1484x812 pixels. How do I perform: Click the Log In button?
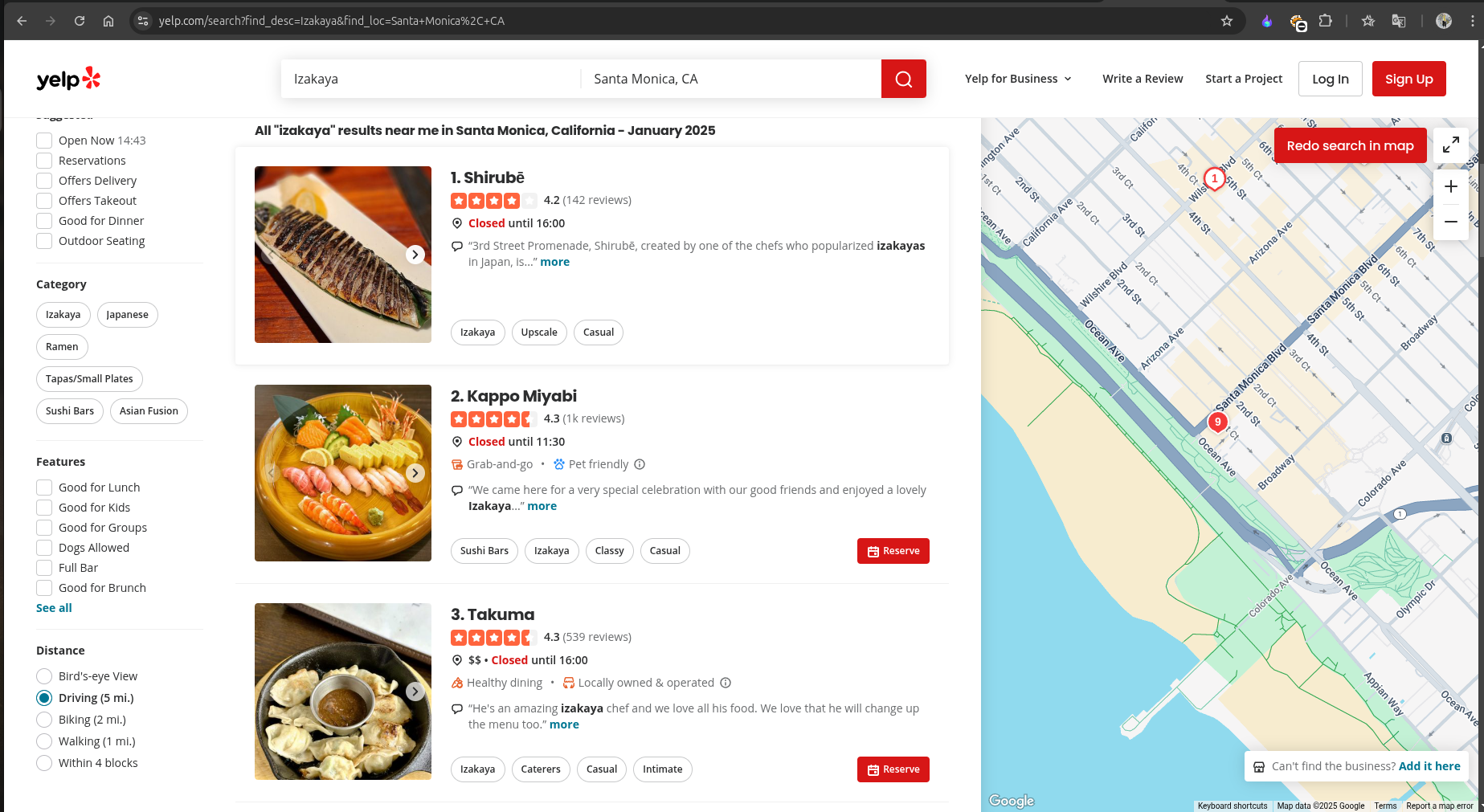[1331, 79]
